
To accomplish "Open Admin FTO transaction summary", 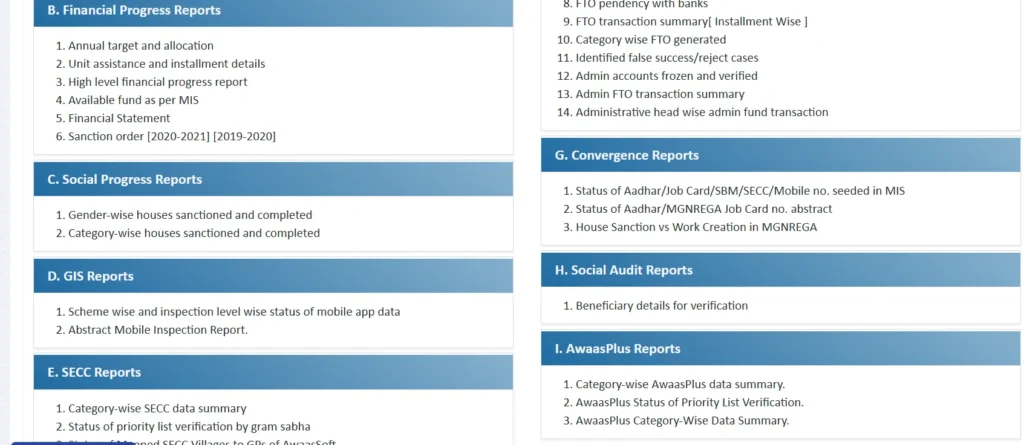I will 660,94.
